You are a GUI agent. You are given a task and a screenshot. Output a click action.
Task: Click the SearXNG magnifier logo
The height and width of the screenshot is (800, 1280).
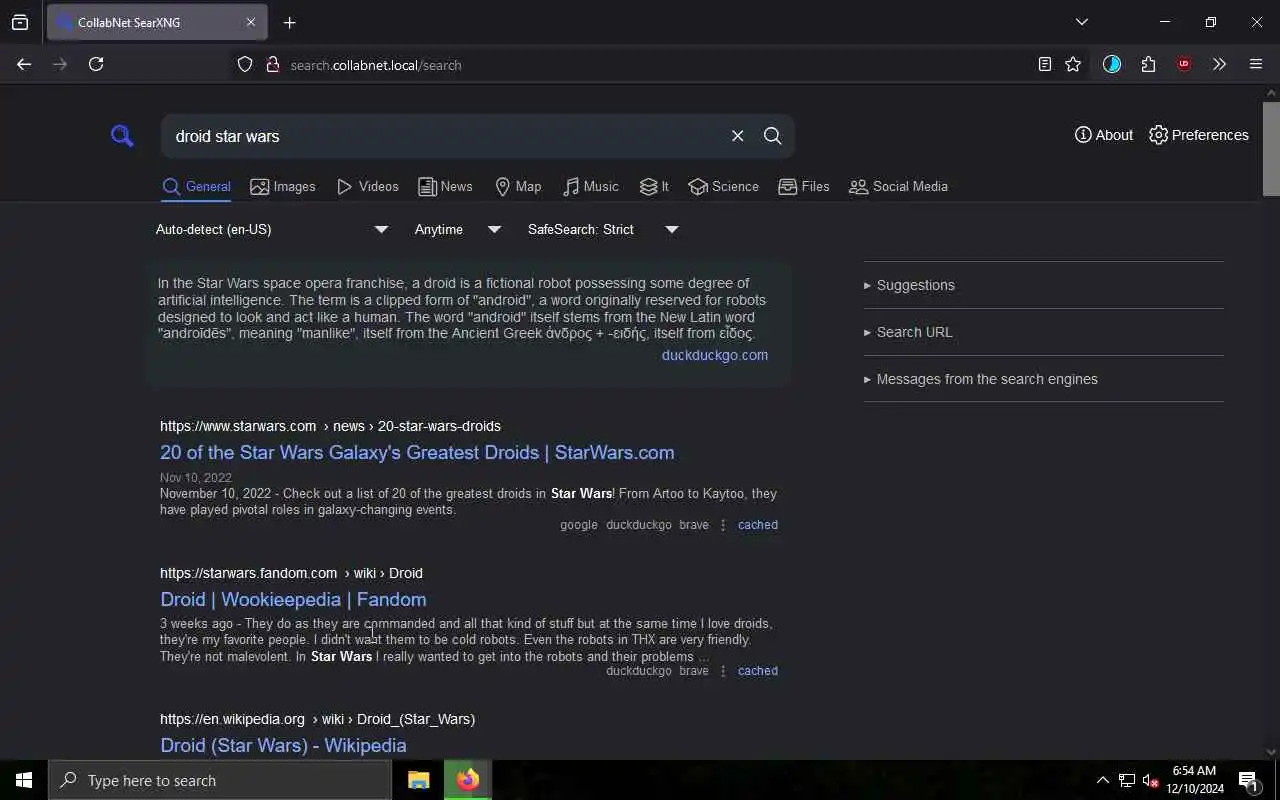pyautogui.click(x=122, y=136)
